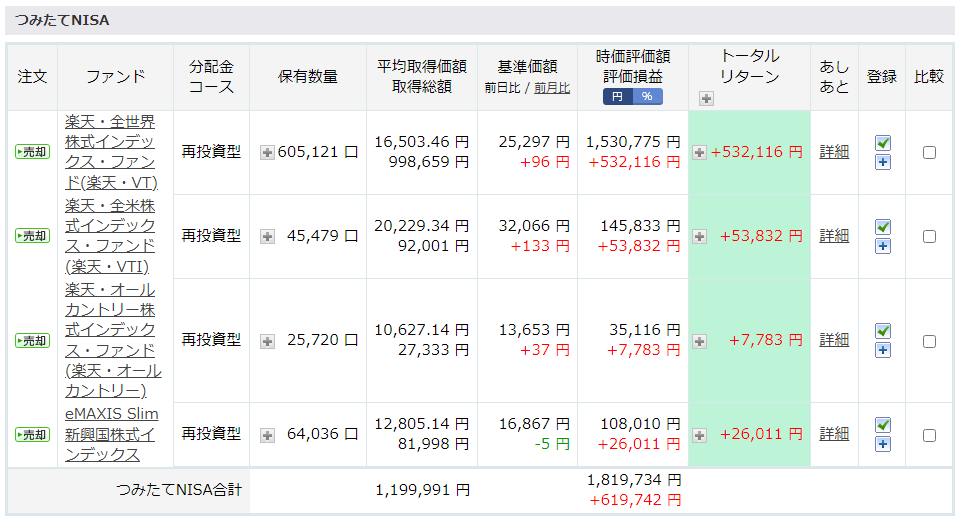Expand the トータルリターン column header plus icon
Image resolution: width=960 pixels, height=520 pixels.
(x=706, y=98)
